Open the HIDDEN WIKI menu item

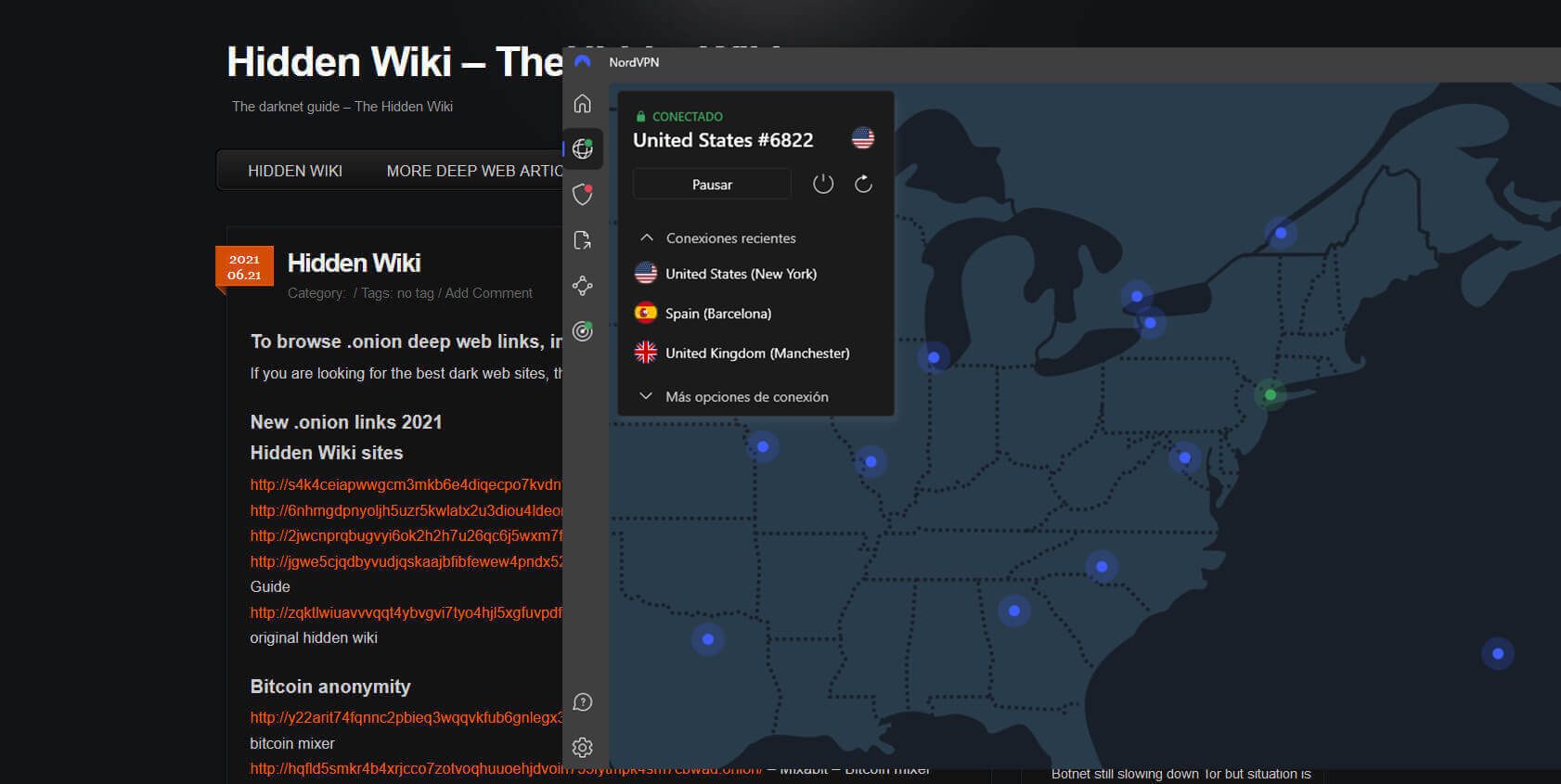[x=295, y=171]
